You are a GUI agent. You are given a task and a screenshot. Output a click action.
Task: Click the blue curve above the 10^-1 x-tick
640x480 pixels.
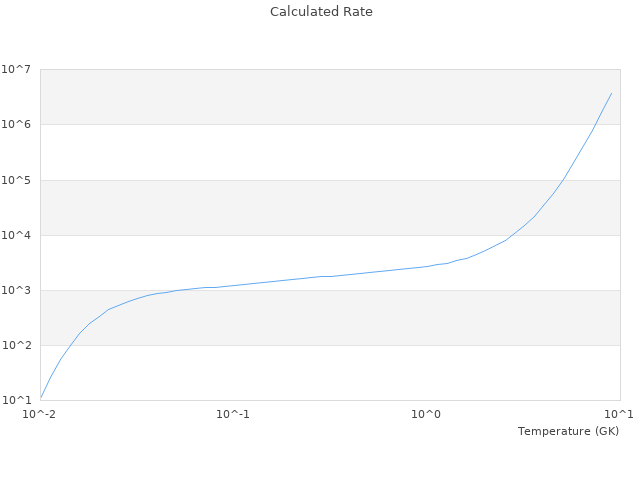233,286
